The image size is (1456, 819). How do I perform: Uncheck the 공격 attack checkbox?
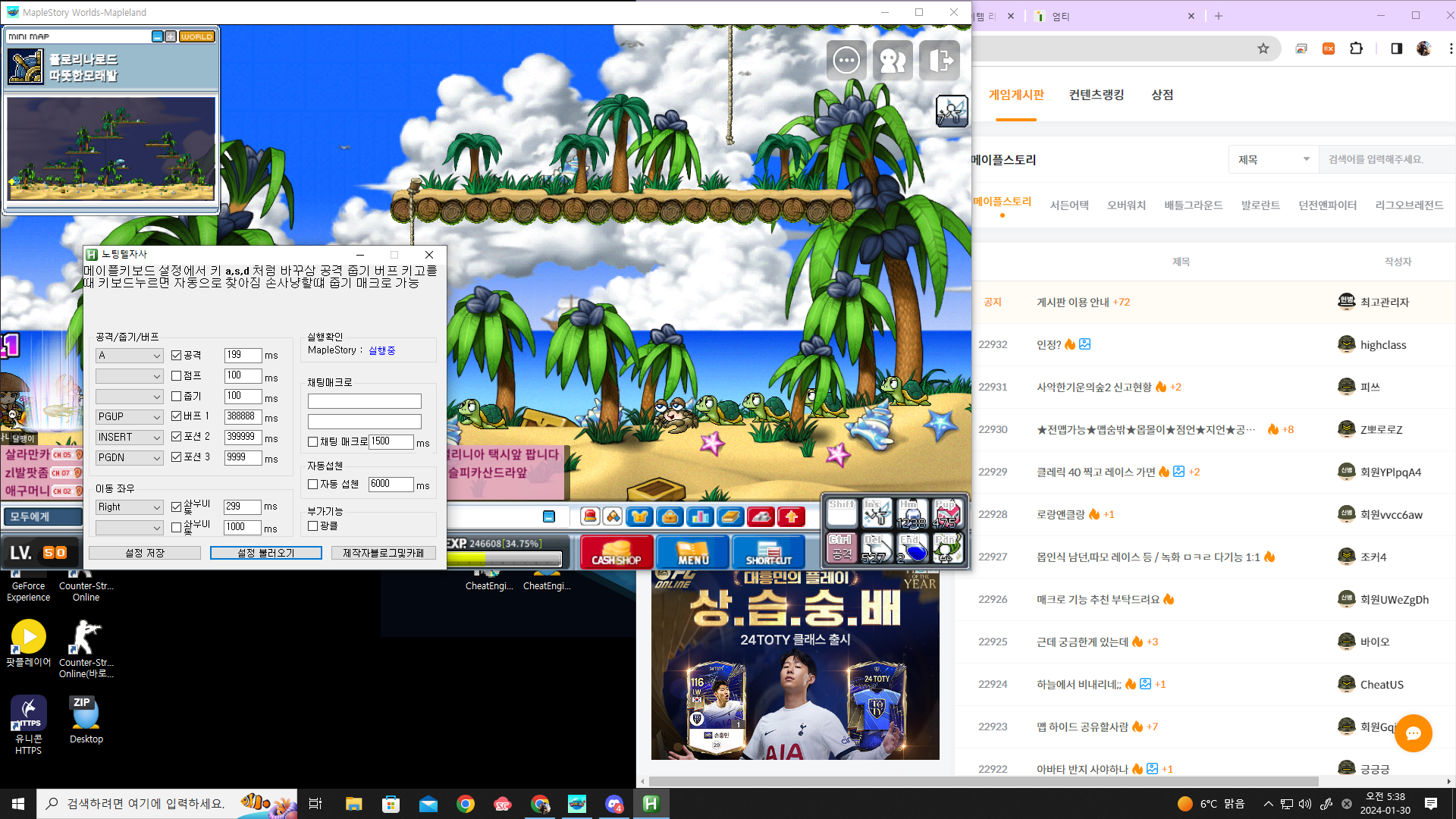177,355
